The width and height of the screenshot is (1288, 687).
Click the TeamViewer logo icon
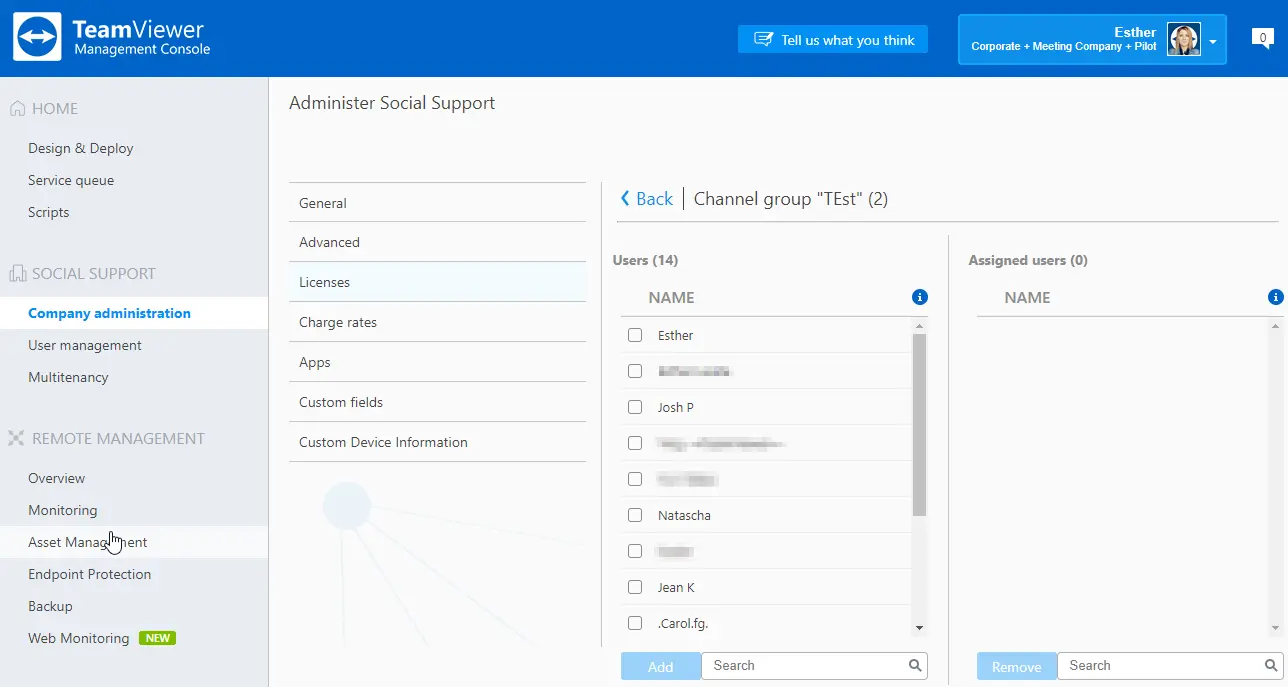pos(37,37)
